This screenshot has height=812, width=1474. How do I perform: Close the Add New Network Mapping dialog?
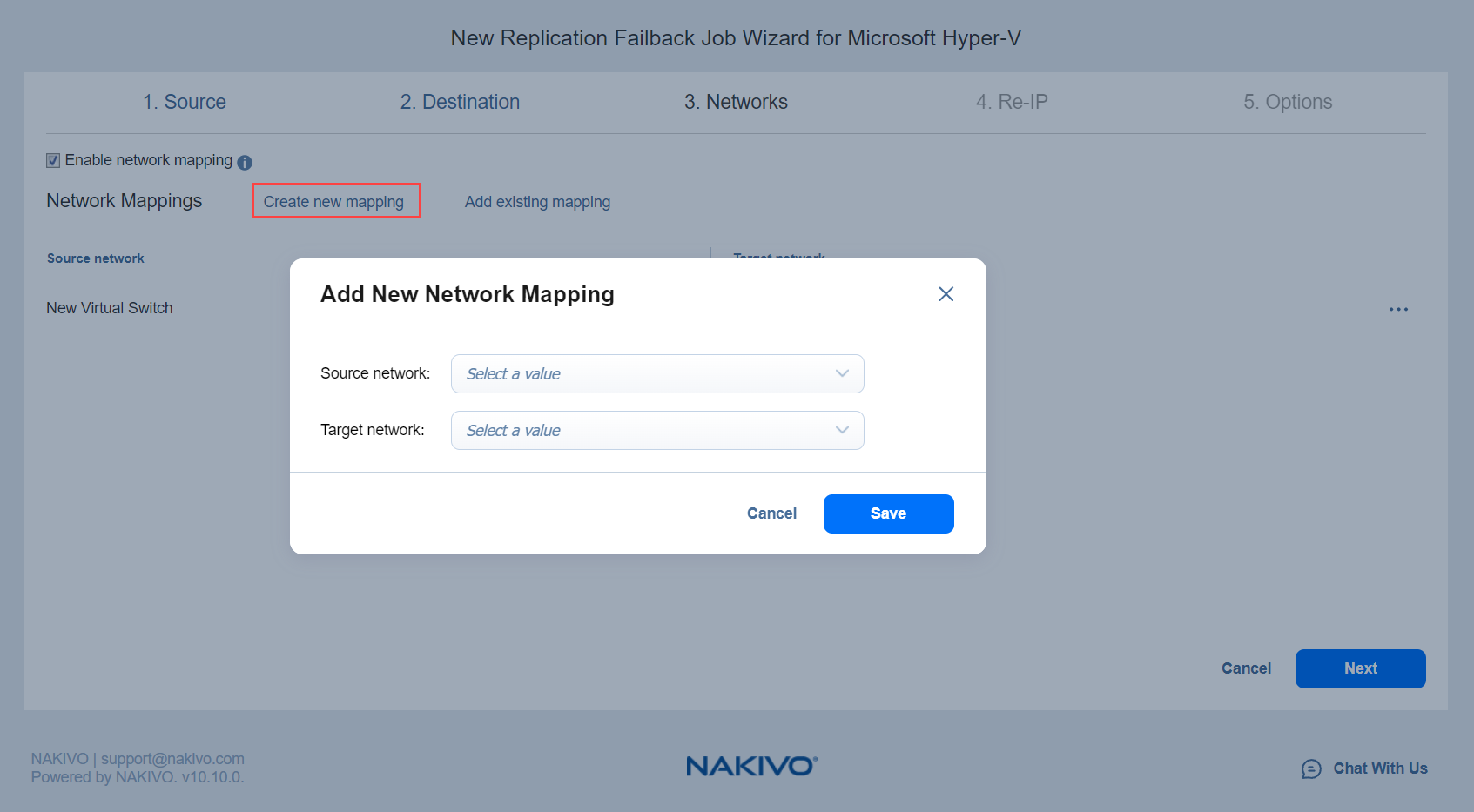coord(946,294)
